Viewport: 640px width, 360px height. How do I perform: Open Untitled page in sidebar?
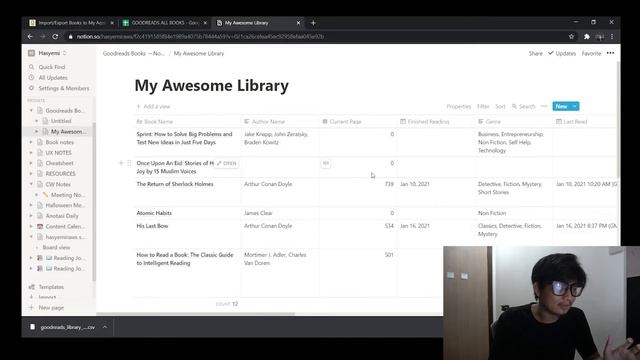(61, 121)
